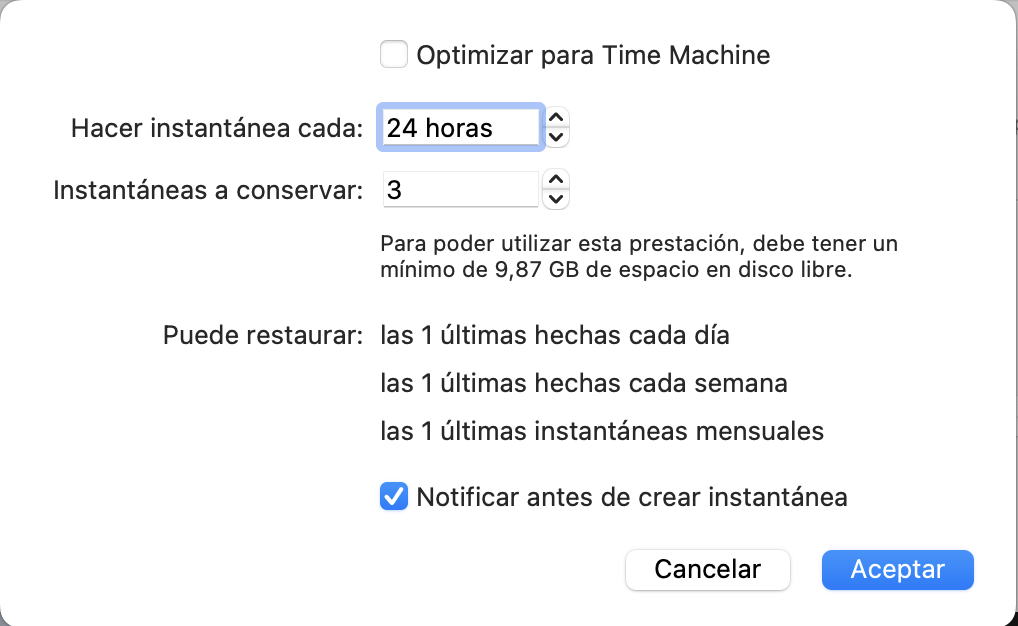Click the 'Hacer instantánea cada:' label
Screen dimensions: 1018x626
(217, 128)
